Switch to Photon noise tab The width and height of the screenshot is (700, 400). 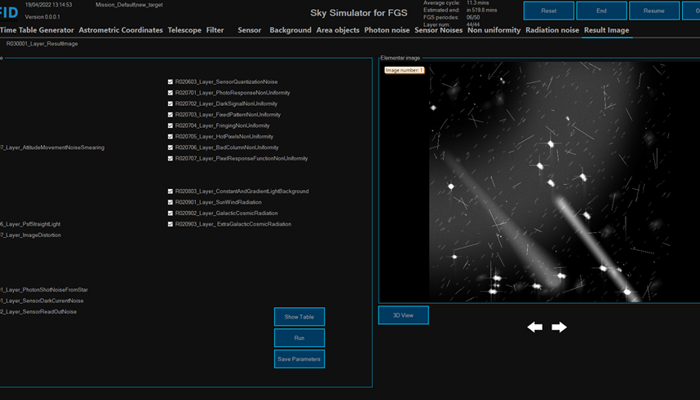coord(386,30)
